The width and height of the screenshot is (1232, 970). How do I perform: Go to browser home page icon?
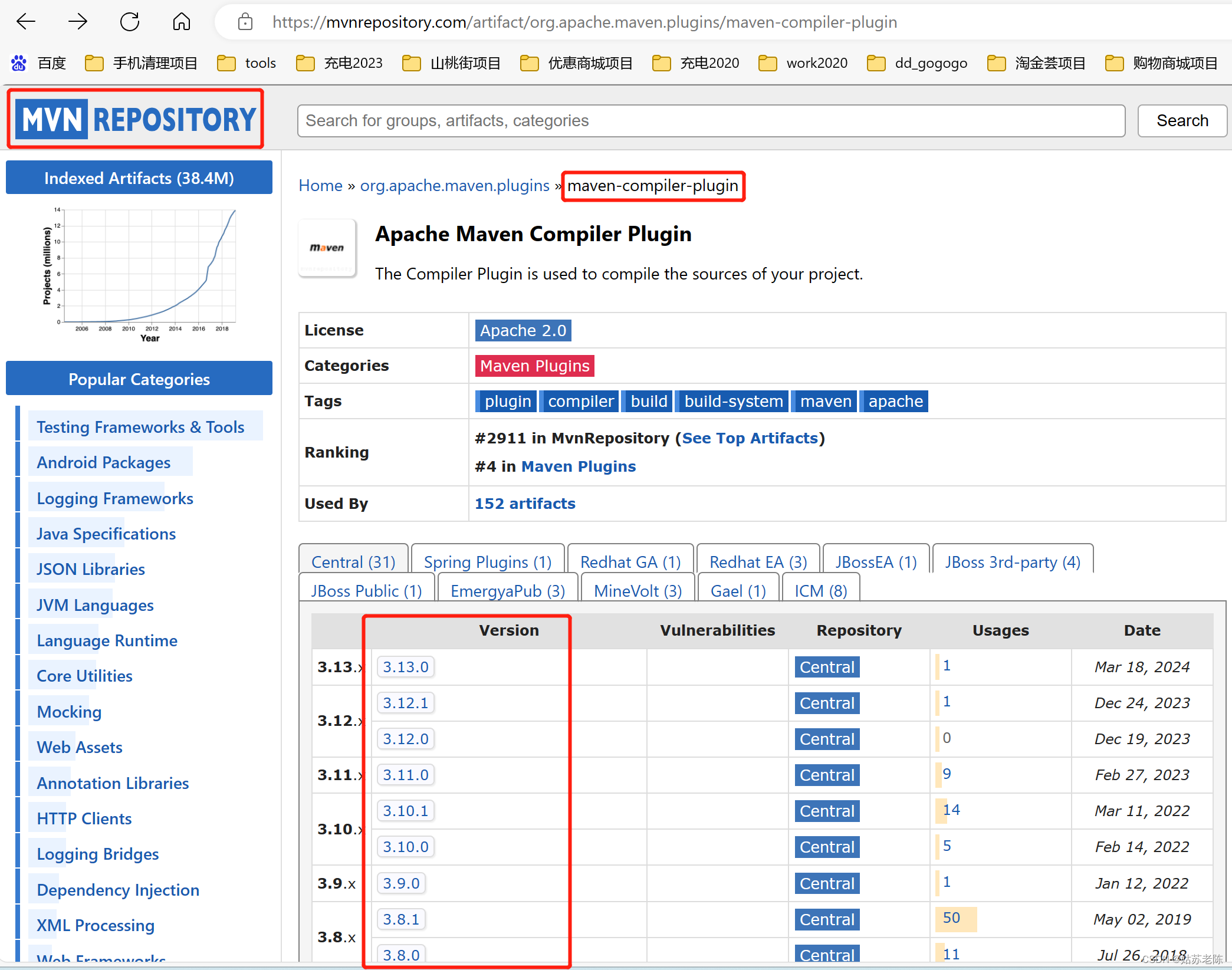click(x=182, y=22)
